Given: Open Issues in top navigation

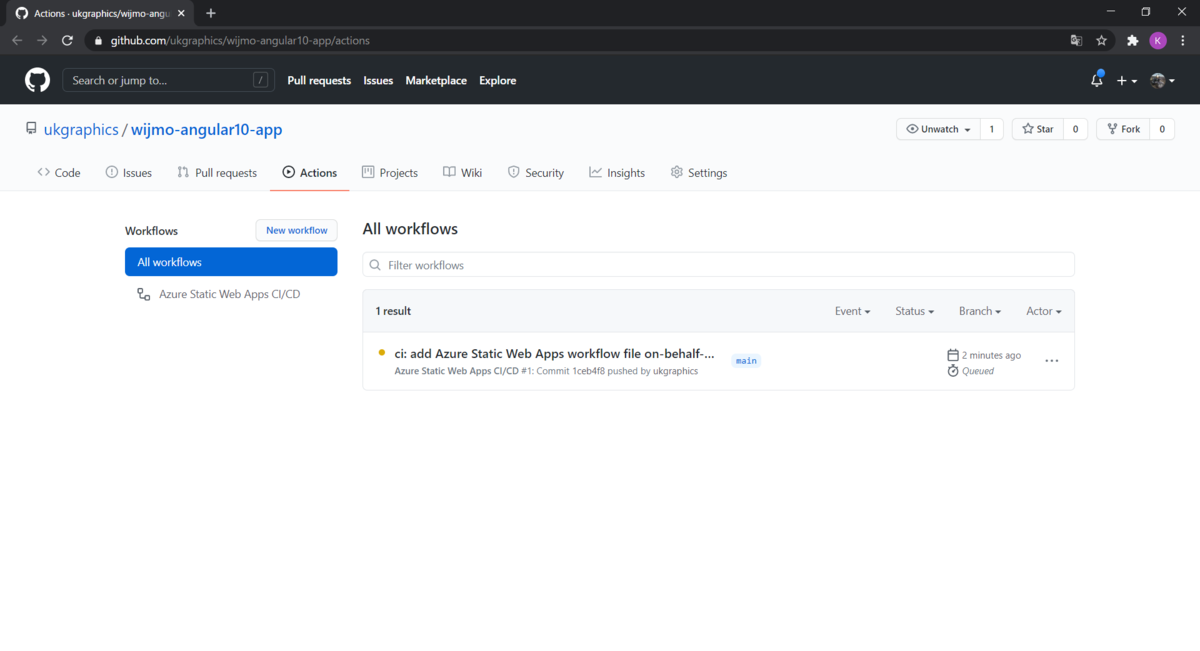Looking at the screenshot, I should point(378,80).
